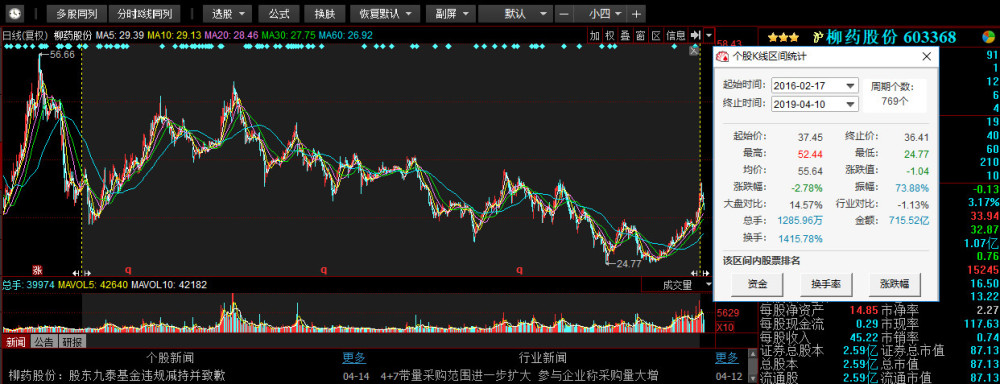Toggle the 权 adjustment chart button
Screen dimensions: 1000x384
[610, 36]
